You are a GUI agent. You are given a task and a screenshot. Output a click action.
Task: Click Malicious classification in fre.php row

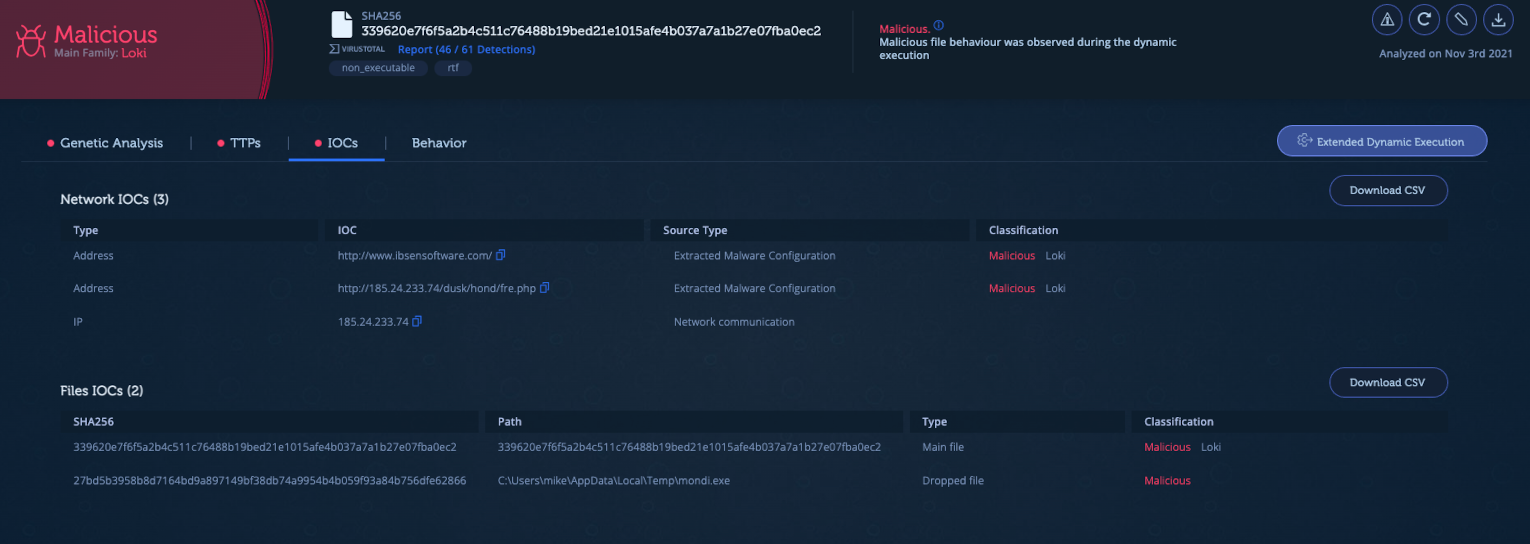(x=1012, y=288)
